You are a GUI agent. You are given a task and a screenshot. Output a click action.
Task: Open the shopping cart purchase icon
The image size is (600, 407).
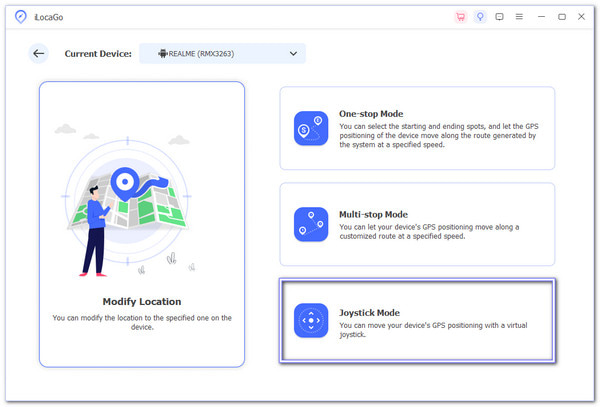pos(461,17)
